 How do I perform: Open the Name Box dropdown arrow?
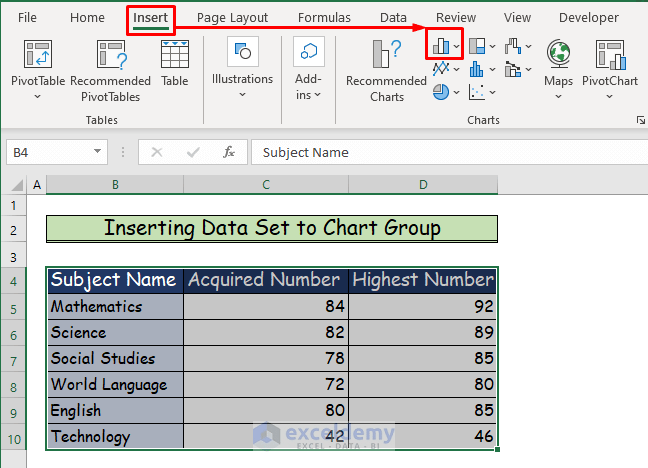tap(98, 152)
